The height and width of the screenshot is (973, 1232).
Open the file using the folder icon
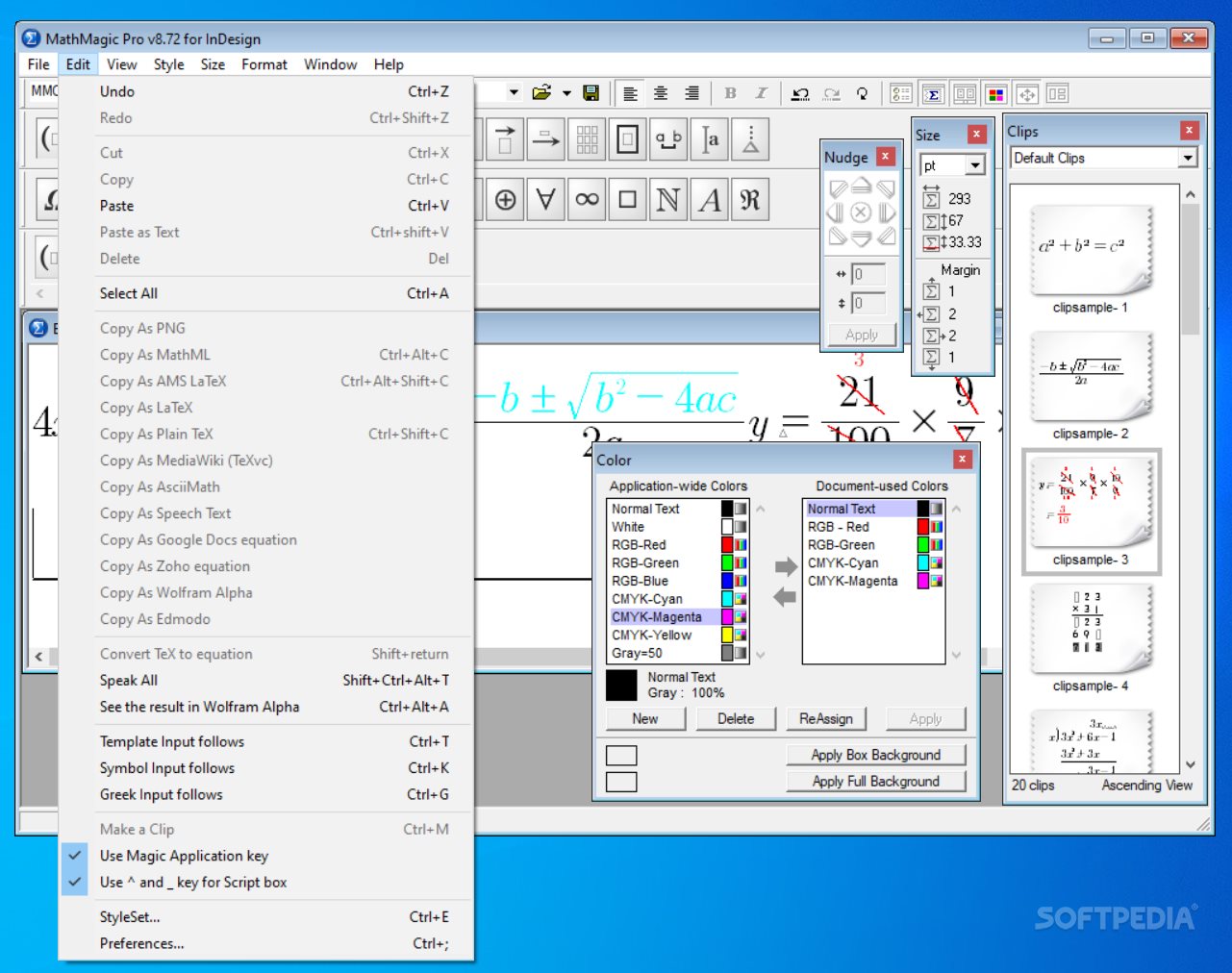click(541, 93)
